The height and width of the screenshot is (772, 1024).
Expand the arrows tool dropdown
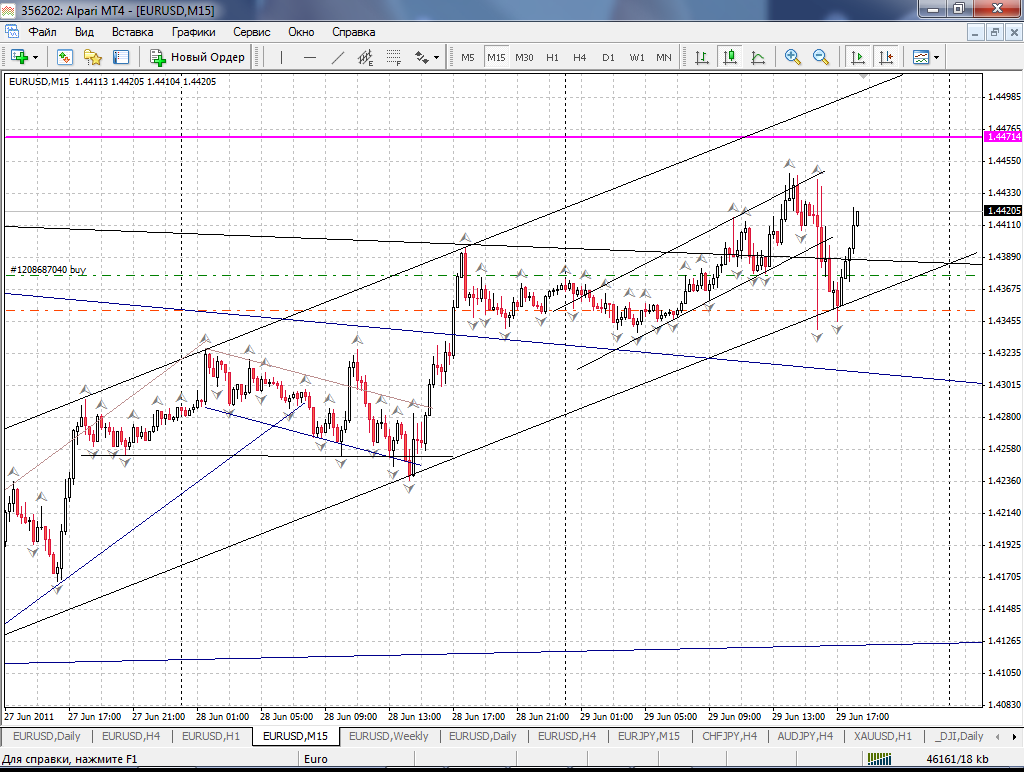(x=436, y=57)
